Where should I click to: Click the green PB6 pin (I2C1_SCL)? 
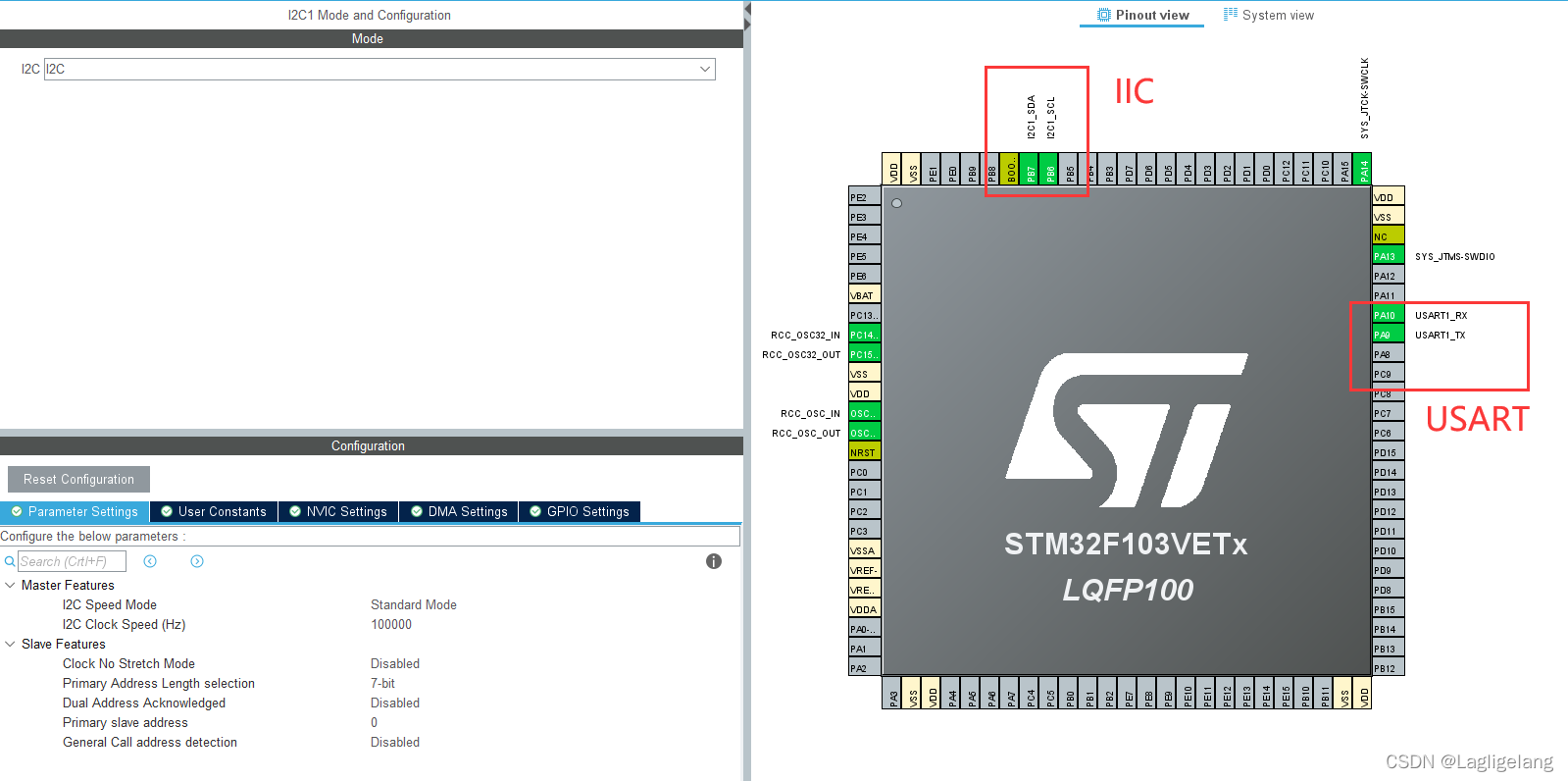1050,169
